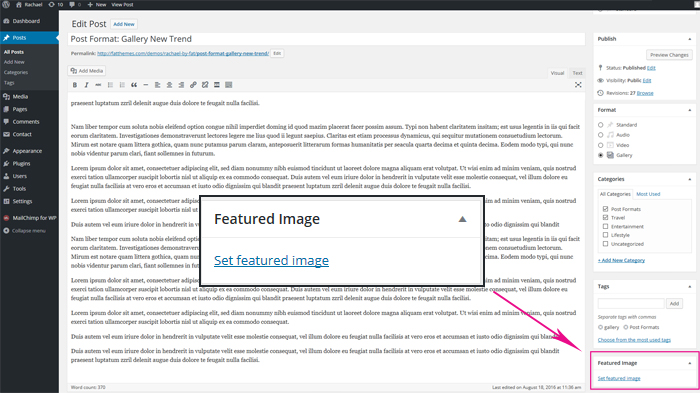Select the Video post format
Viewport: 700px width, 393px height.
tap(600, 145)
